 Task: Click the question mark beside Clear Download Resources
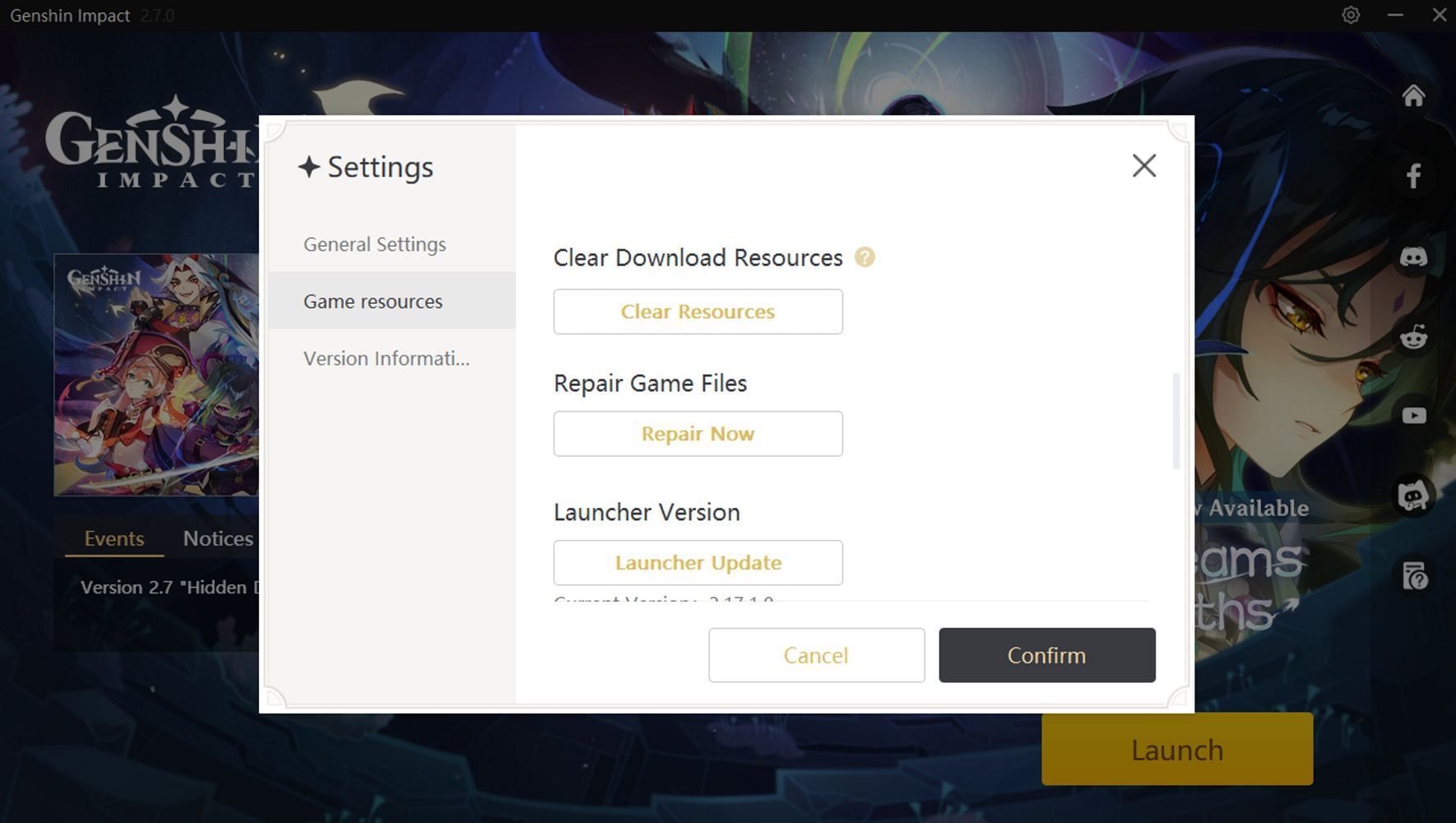tap(865, 258)
